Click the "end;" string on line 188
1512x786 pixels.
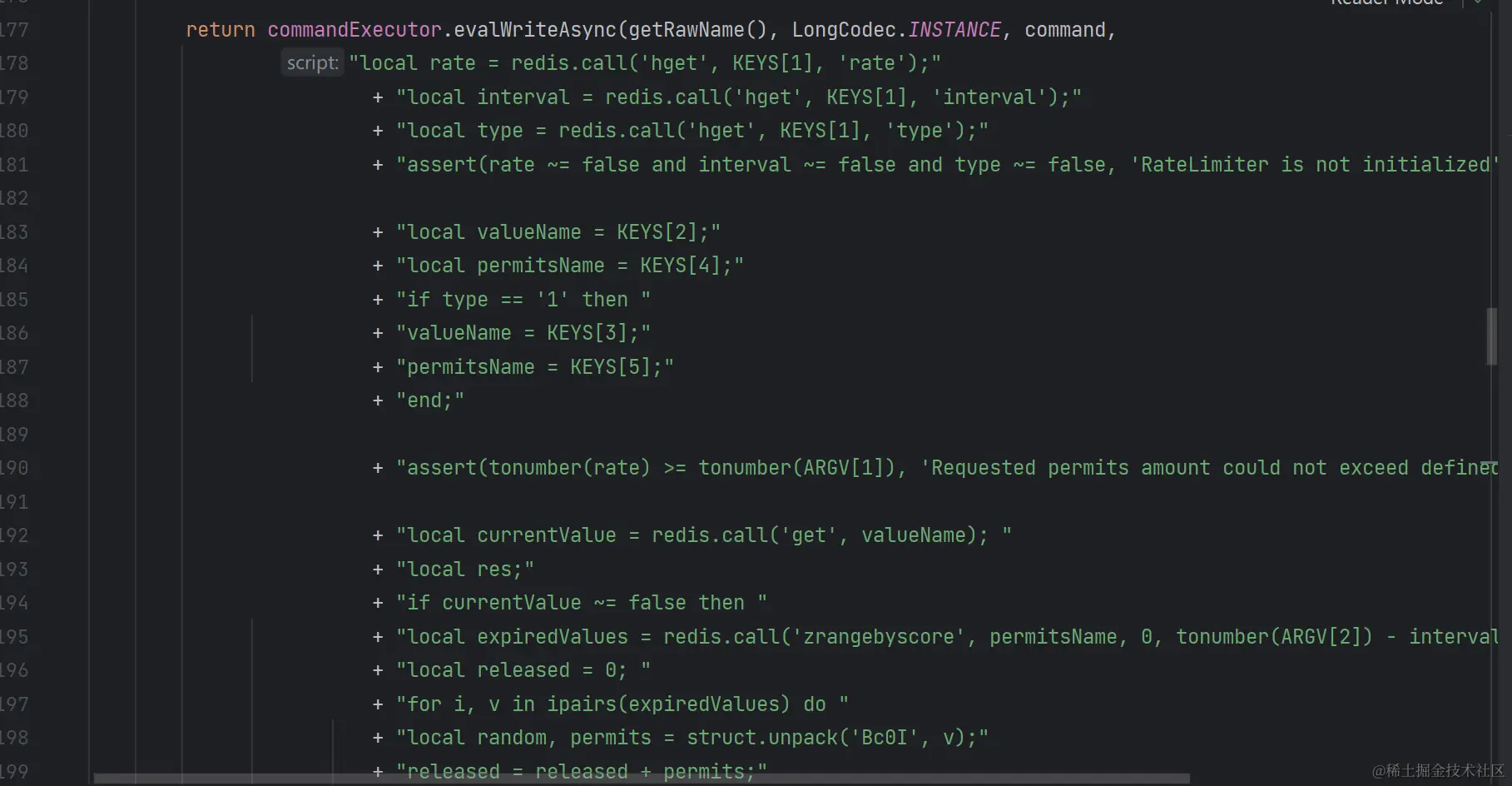(x=429, y=400)
